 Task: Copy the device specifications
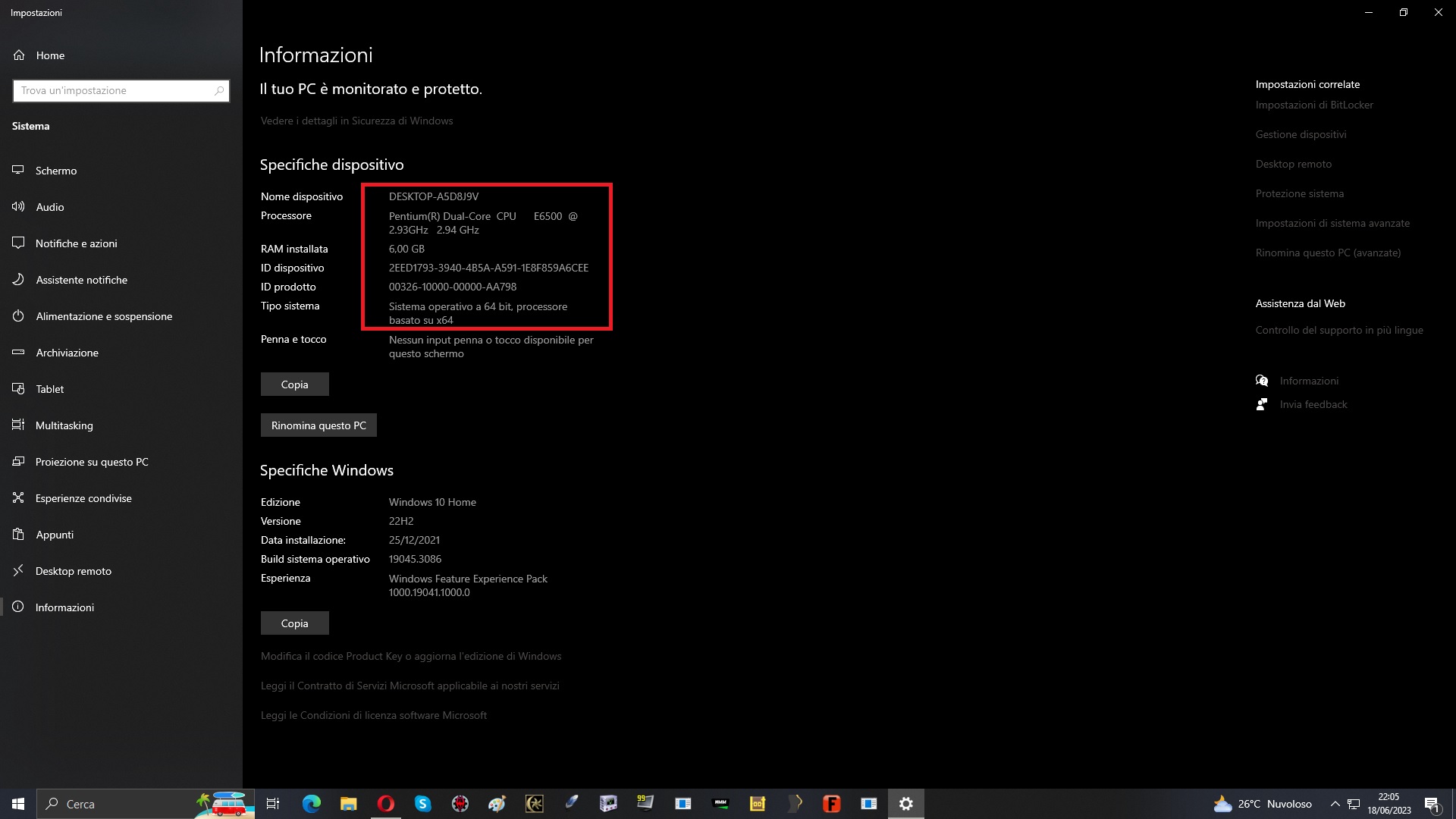pyautogui.click(x=295, y=384)
